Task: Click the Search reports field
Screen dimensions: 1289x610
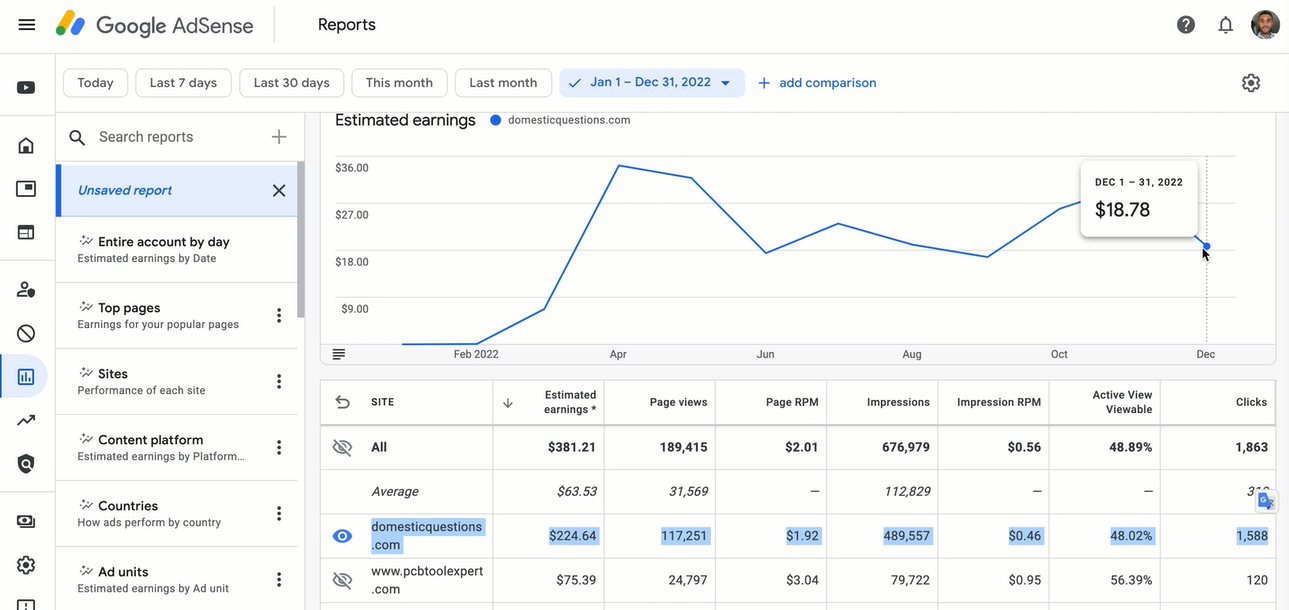Action: [x=175, y=137]
